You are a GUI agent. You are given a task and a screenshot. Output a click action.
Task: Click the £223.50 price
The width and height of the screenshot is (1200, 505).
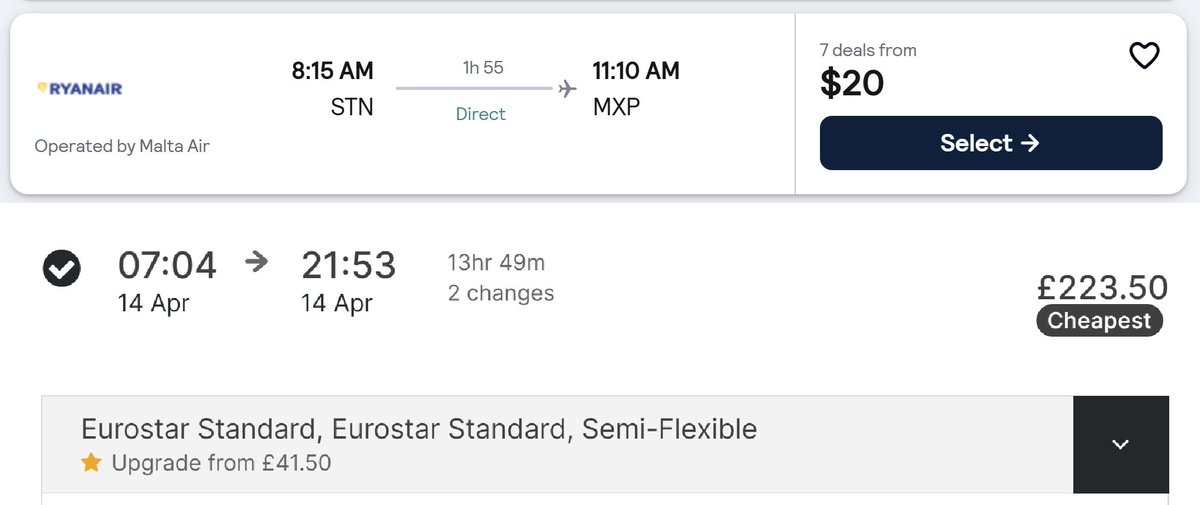[x=1102, y=288]
